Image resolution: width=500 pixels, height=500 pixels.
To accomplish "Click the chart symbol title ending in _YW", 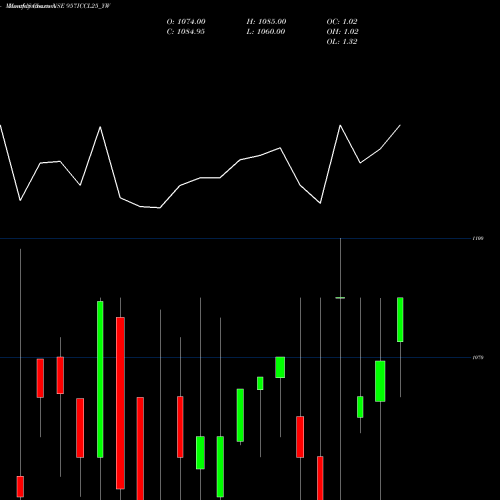I will pyautogui.click(x=58, y=6).
